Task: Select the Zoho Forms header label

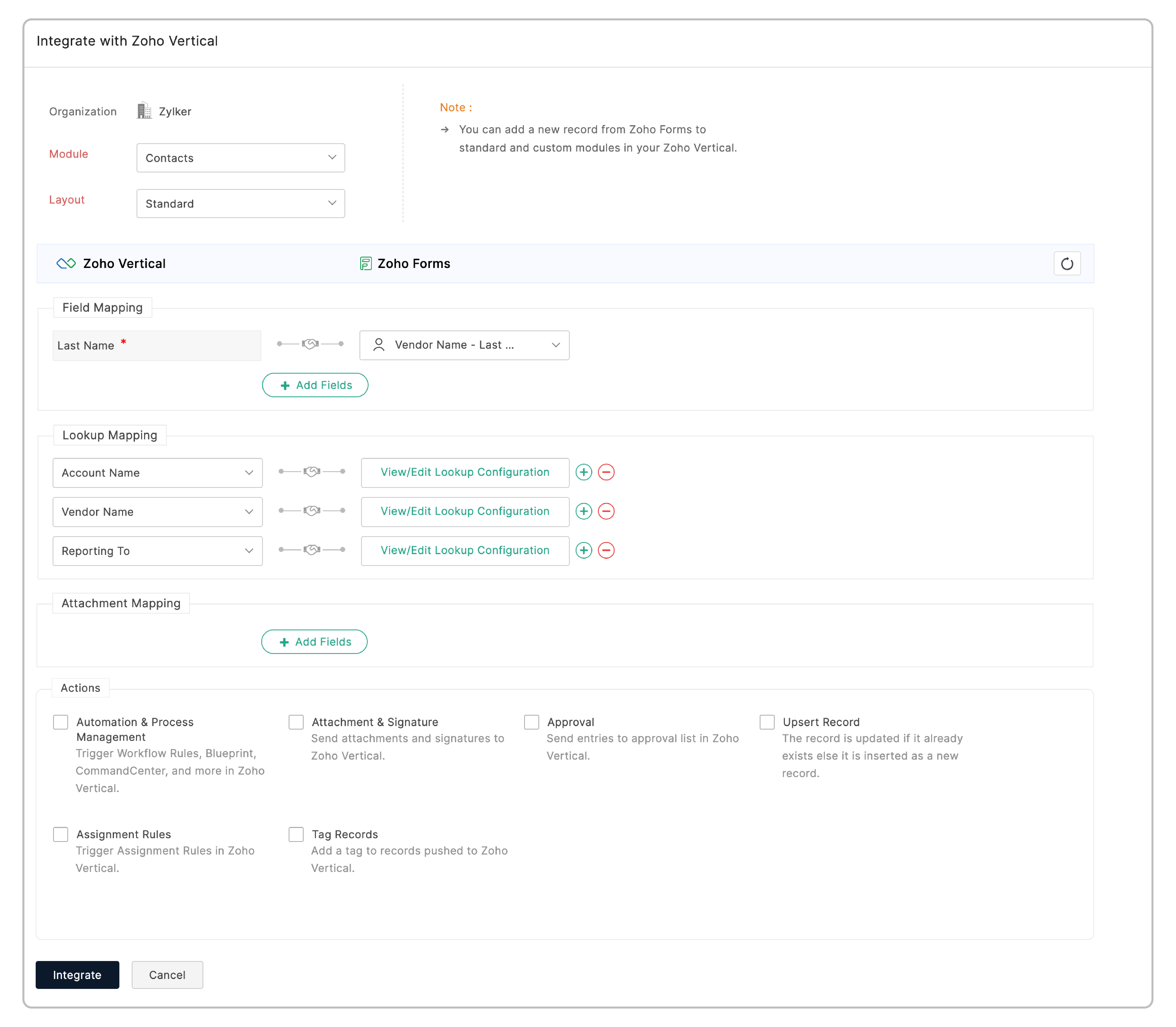Action: click(414, 264)
